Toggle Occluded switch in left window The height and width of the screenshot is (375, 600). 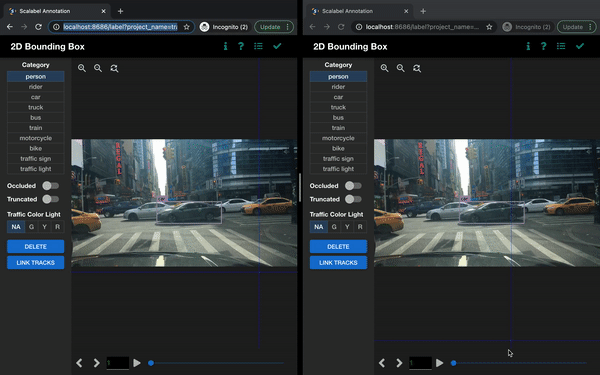(x=51, y=186)
